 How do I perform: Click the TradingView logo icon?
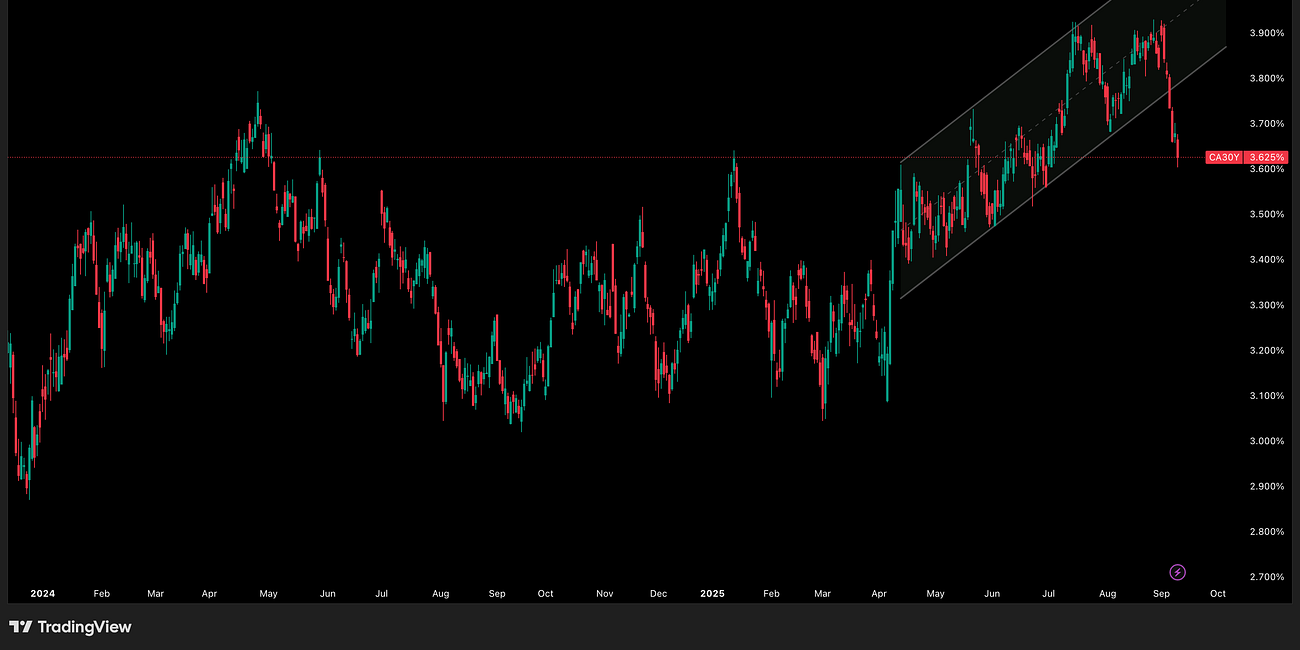pyautogui.click(x=22, y=628)
